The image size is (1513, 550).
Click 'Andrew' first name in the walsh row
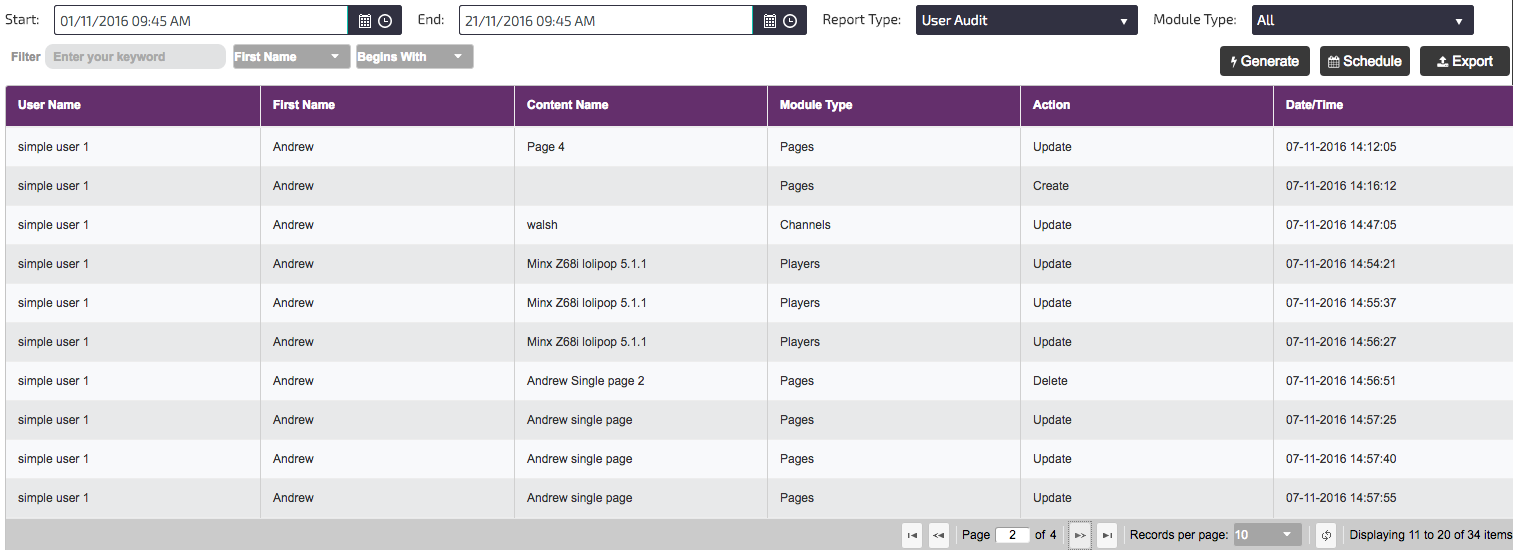[x=293, y=225]
